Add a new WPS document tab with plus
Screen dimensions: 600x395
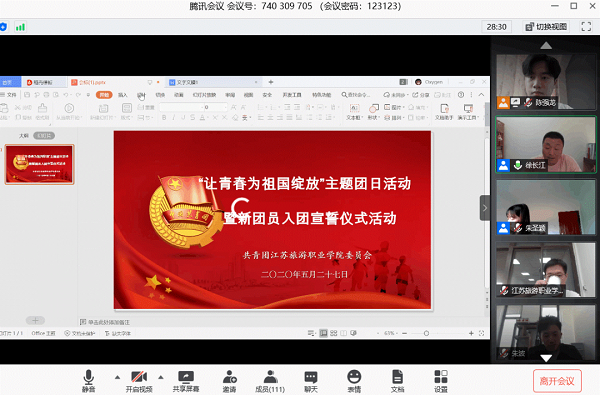(271, 82)
